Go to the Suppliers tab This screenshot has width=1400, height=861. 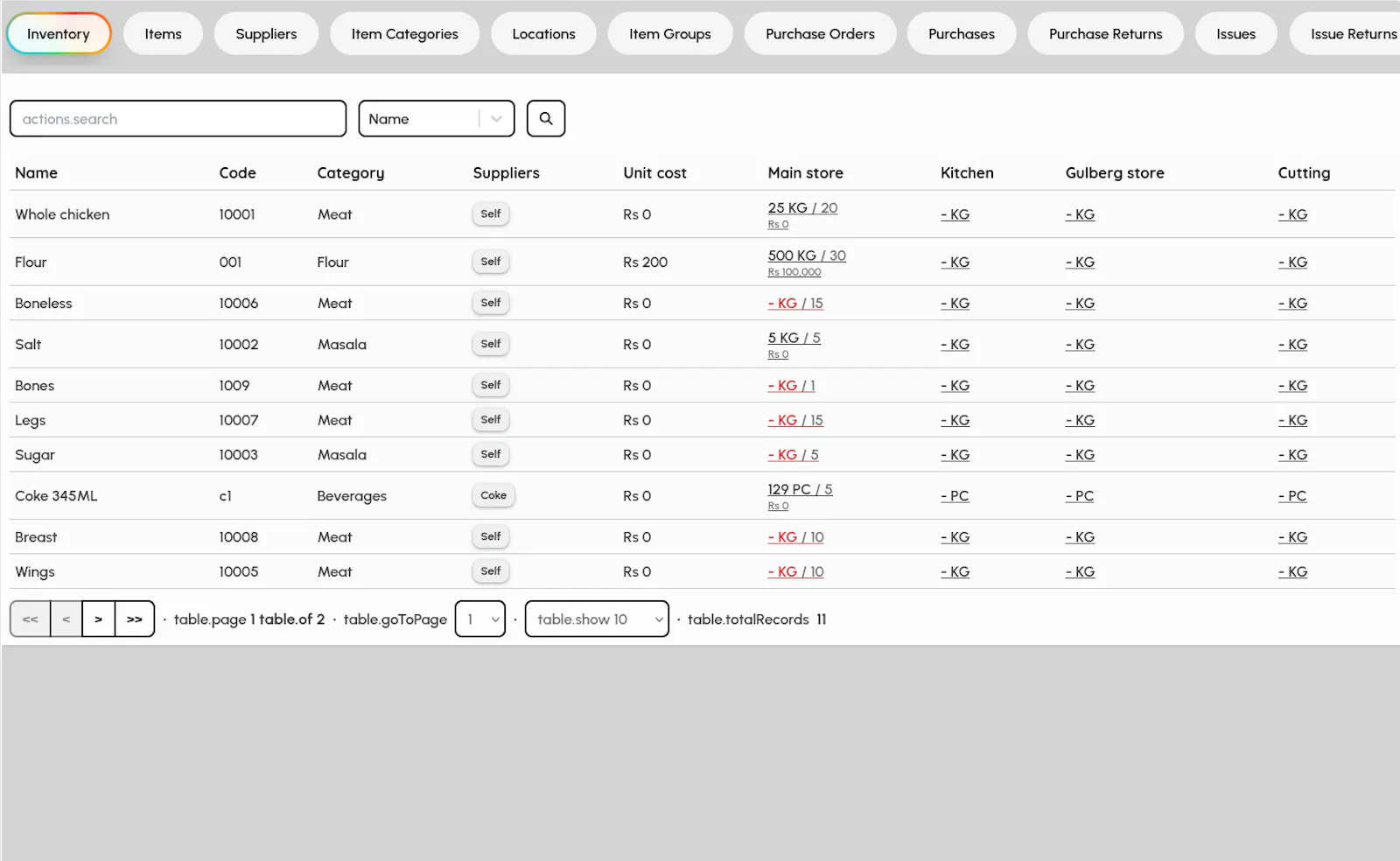click(x=266, y=34)
